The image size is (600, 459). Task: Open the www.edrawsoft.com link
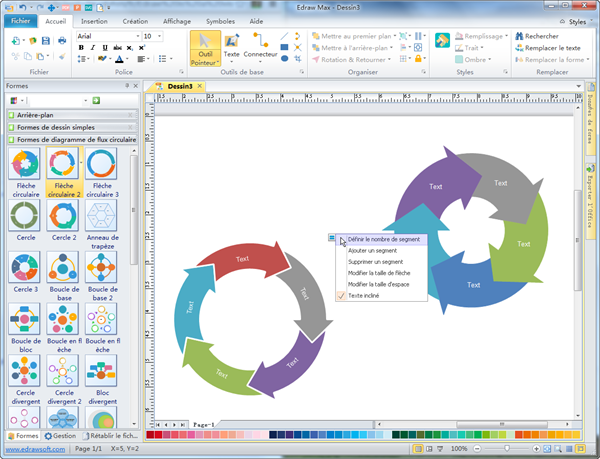pyautogui.click(x=35, y=450)
